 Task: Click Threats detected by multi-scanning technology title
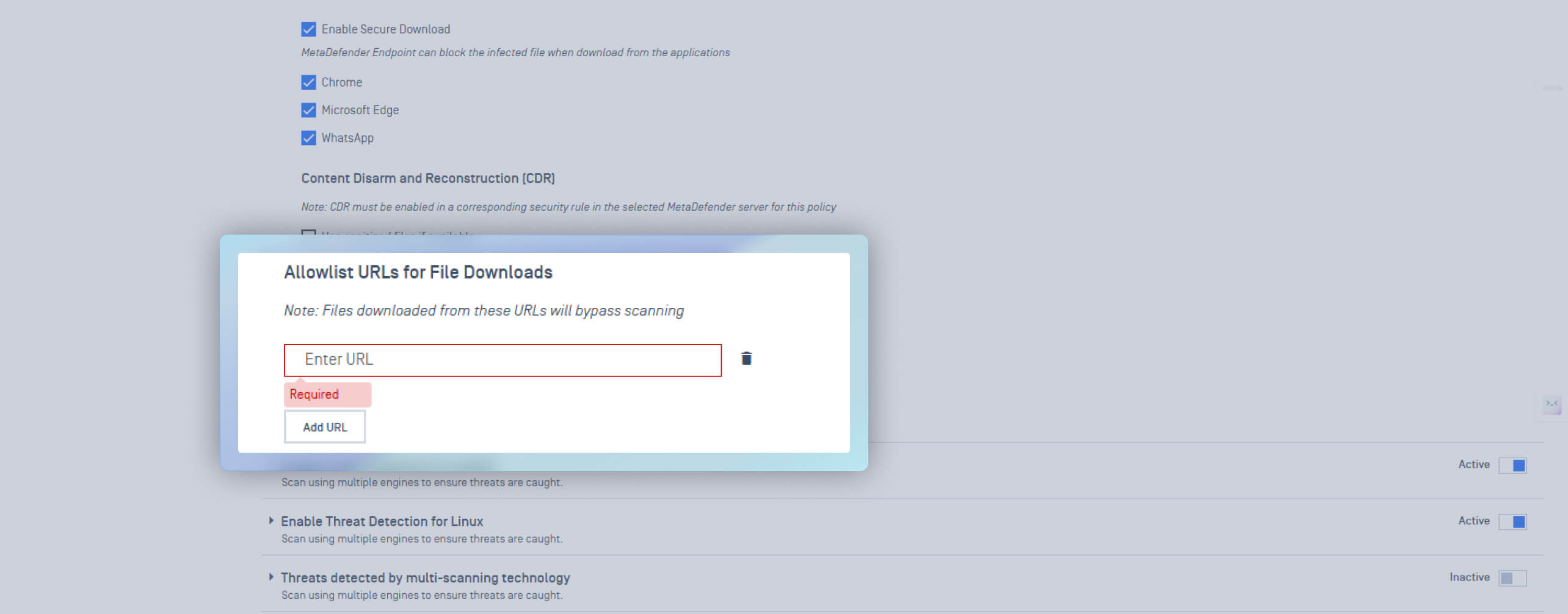425,578
